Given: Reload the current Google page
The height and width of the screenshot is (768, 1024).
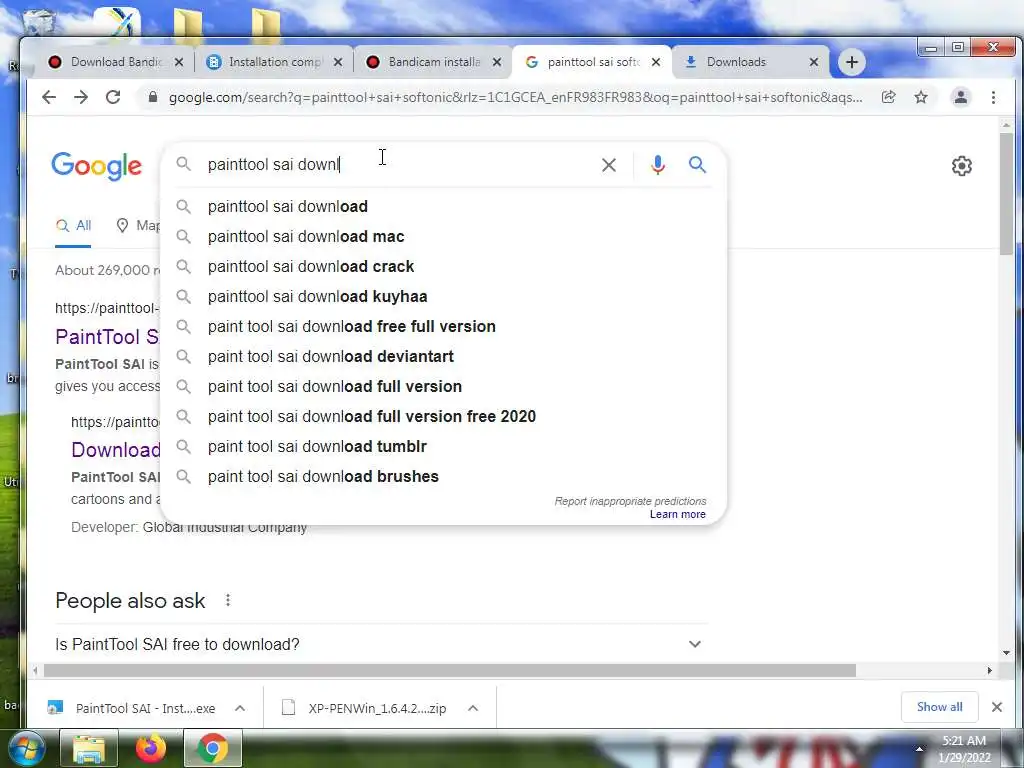Looking at the screenshot, I should tap(113, 97).
